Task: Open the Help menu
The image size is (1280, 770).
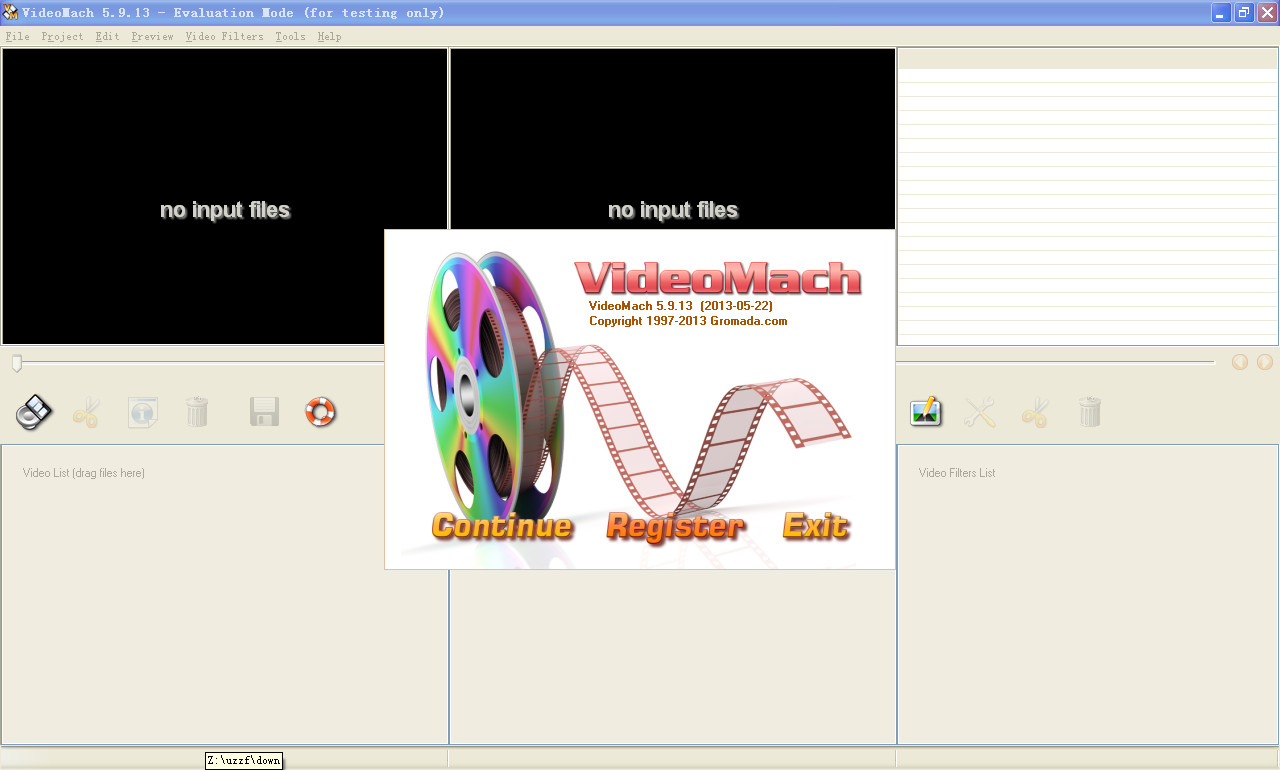Action: 329,36
